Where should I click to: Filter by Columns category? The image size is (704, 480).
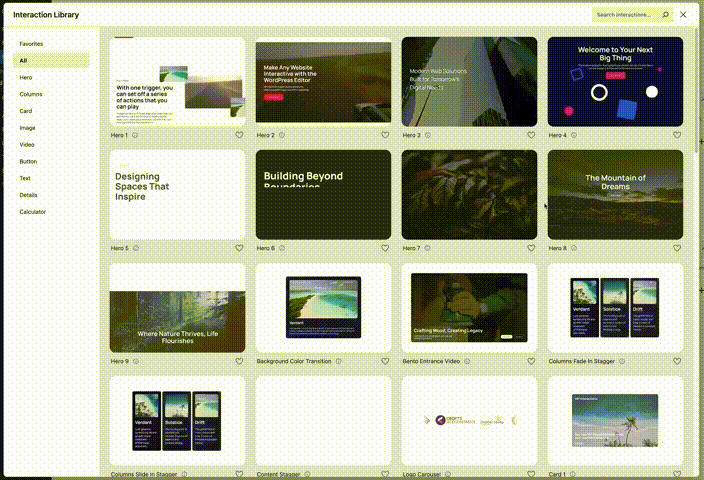click(x=31, y=94)
